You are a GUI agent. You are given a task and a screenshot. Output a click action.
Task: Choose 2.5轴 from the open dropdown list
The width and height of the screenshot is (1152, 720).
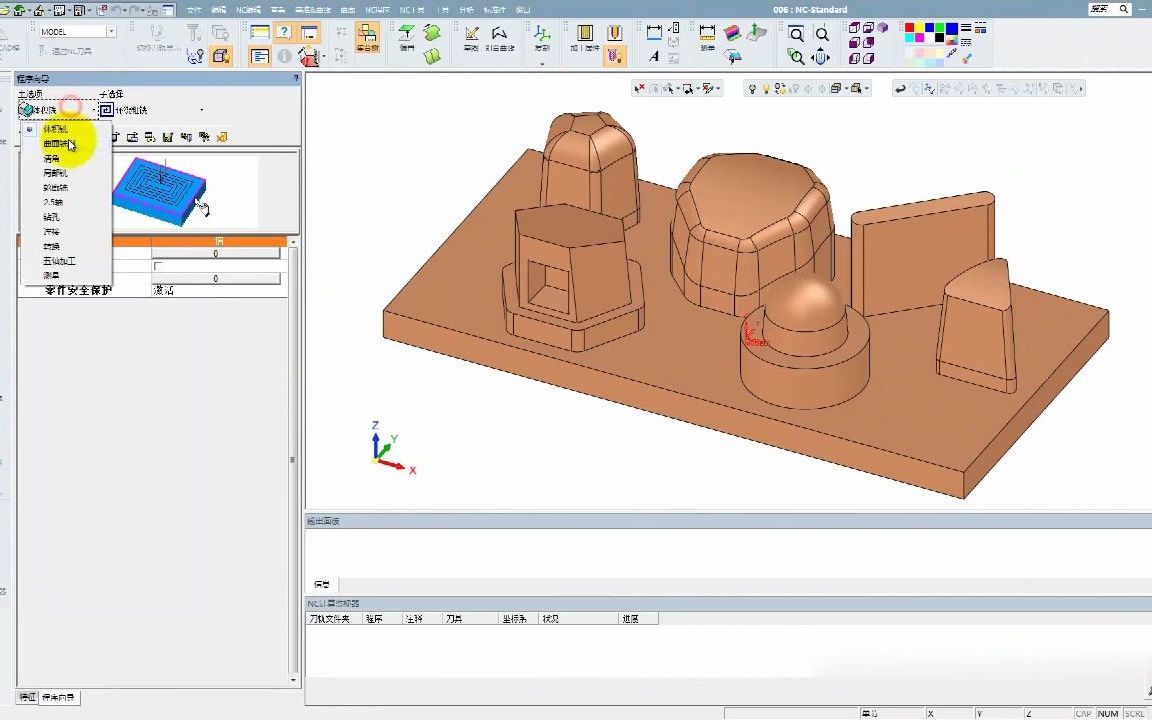[53, 202]
